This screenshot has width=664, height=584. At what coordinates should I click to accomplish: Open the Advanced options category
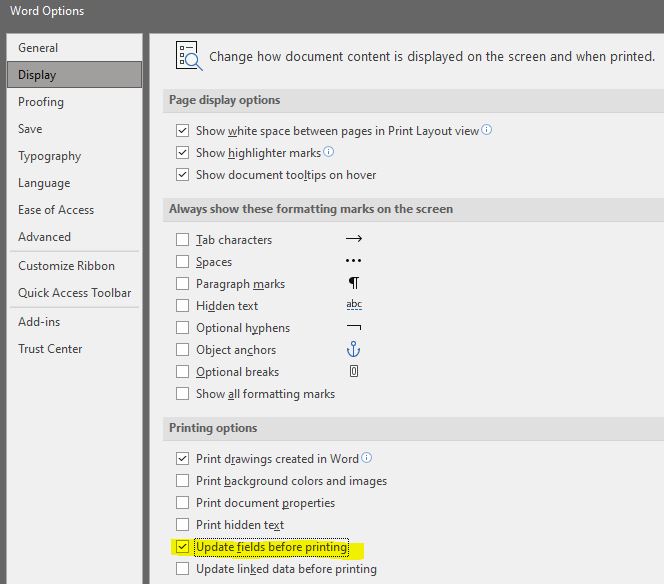(44, 237)
